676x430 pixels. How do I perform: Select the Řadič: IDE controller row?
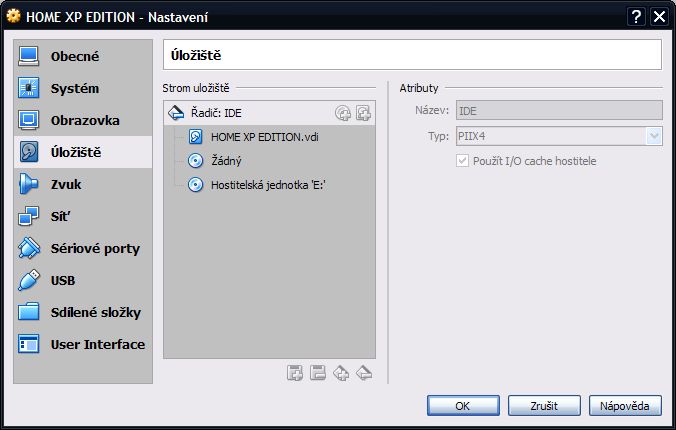pos(269,113)
